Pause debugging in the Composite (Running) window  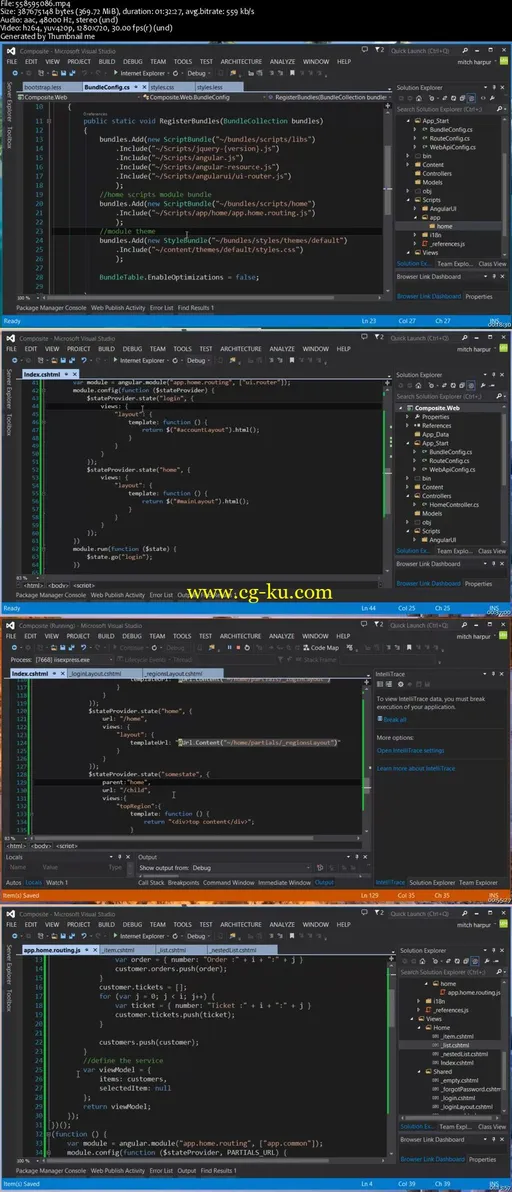coord(229,648)
